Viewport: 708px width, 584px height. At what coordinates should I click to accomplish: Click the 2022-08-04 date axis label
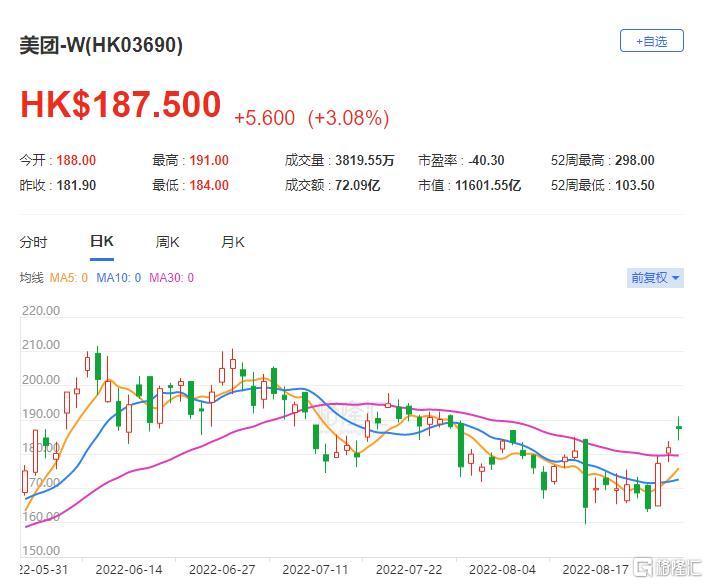point(502,570)
